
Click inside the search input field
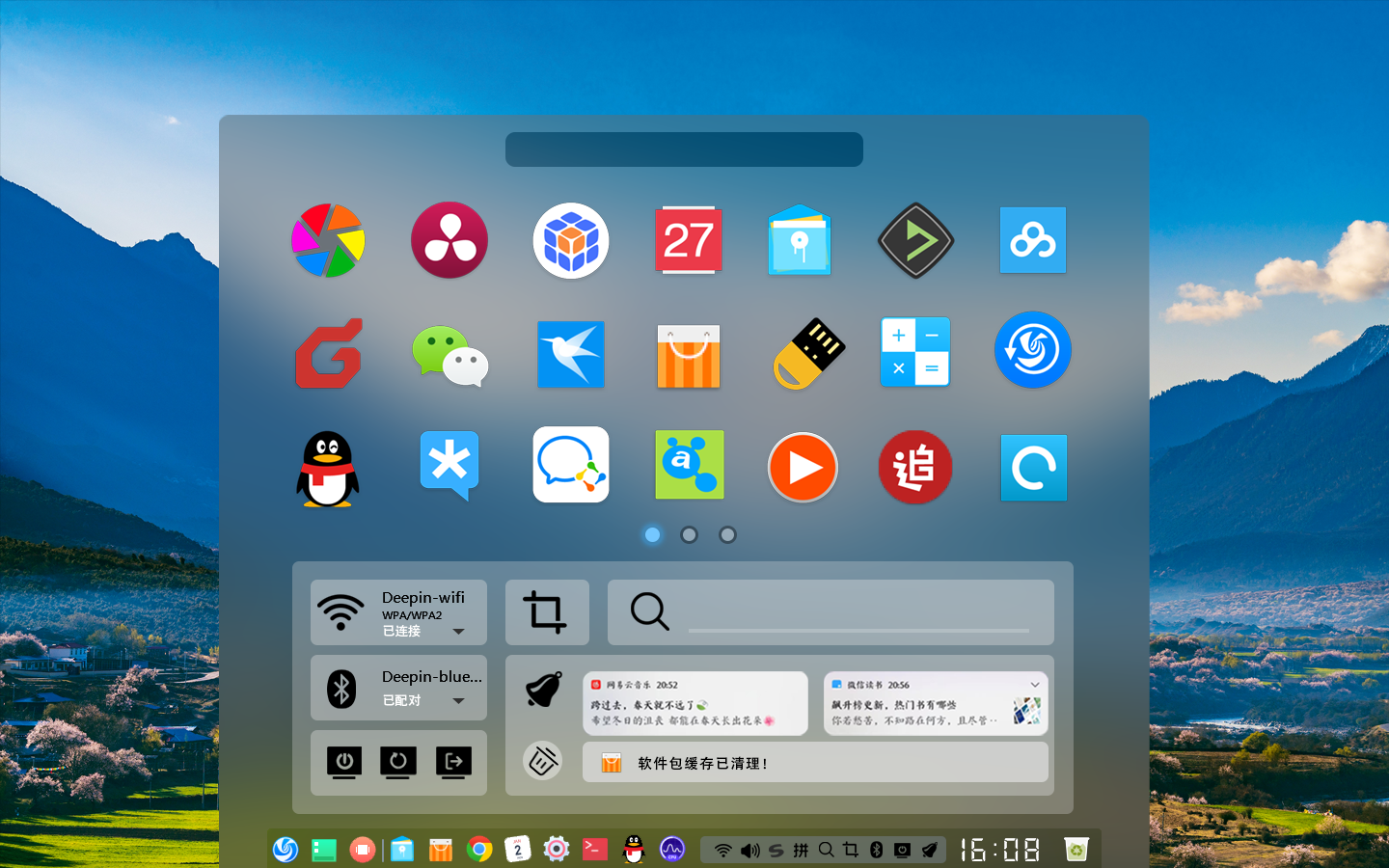point(858,611)
